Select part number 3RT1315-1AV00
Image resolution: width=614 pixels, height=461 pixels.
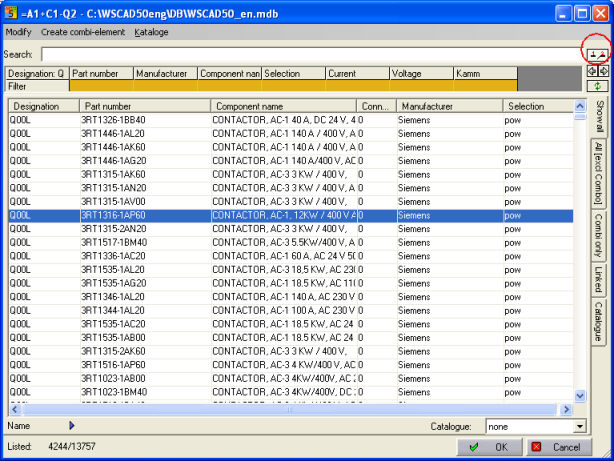click(x=113, y=201)
